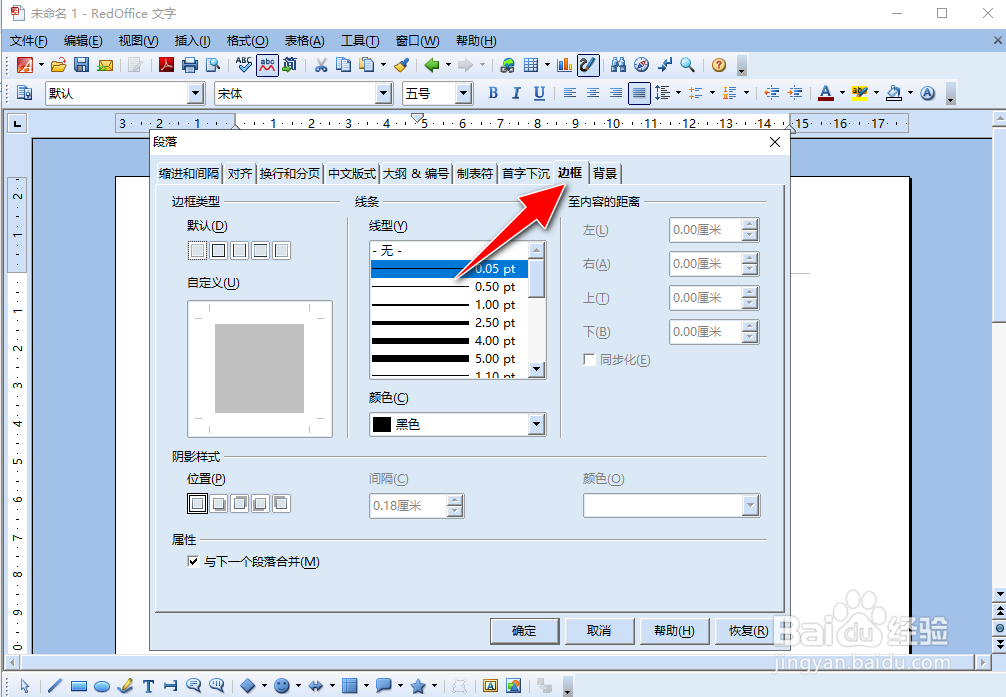Align text to the left
Screen dimensions: 1006x697
click(x=570, y=93)
